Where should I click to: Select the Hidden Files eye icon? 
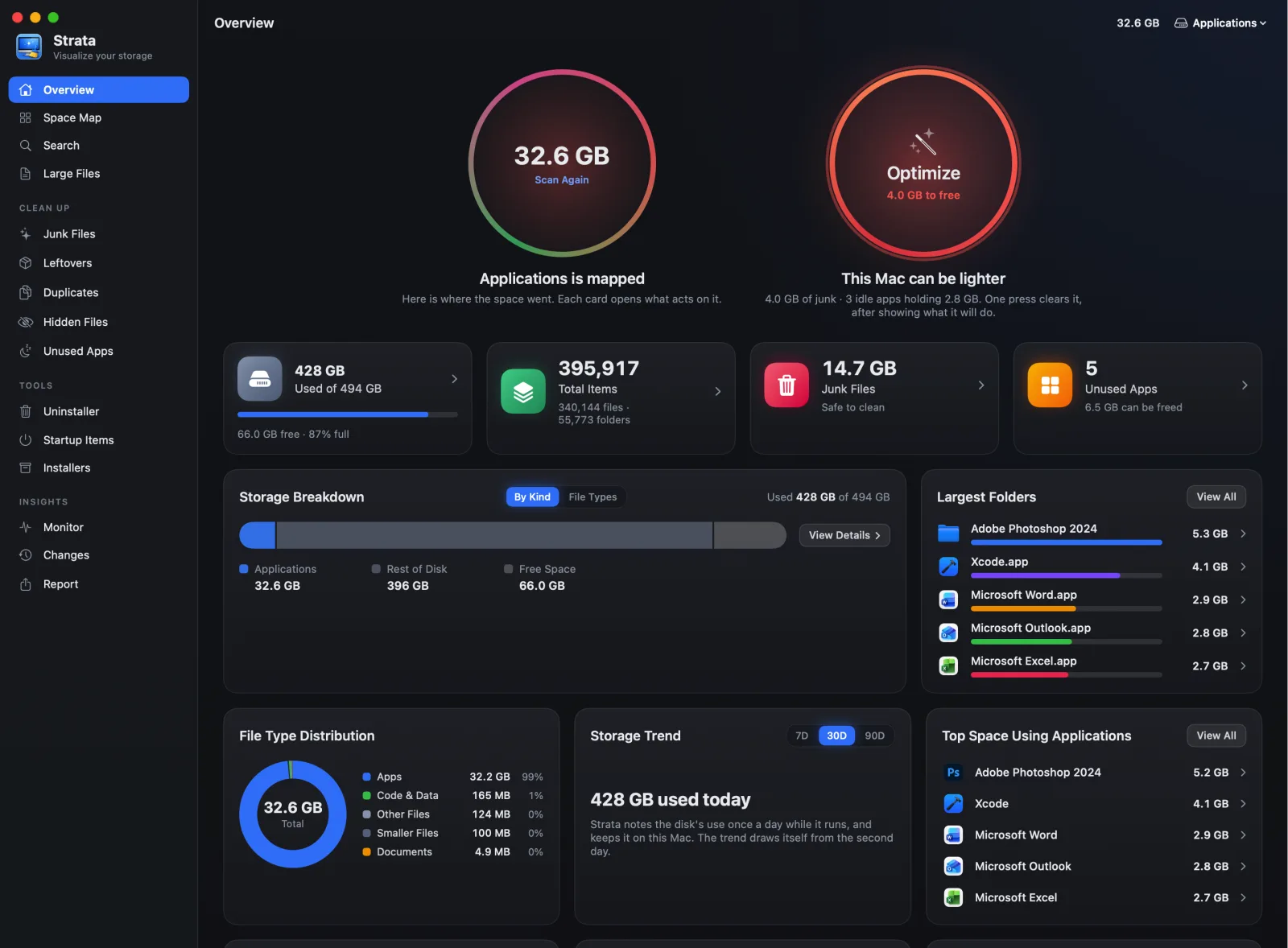click(x=26, y=322)
